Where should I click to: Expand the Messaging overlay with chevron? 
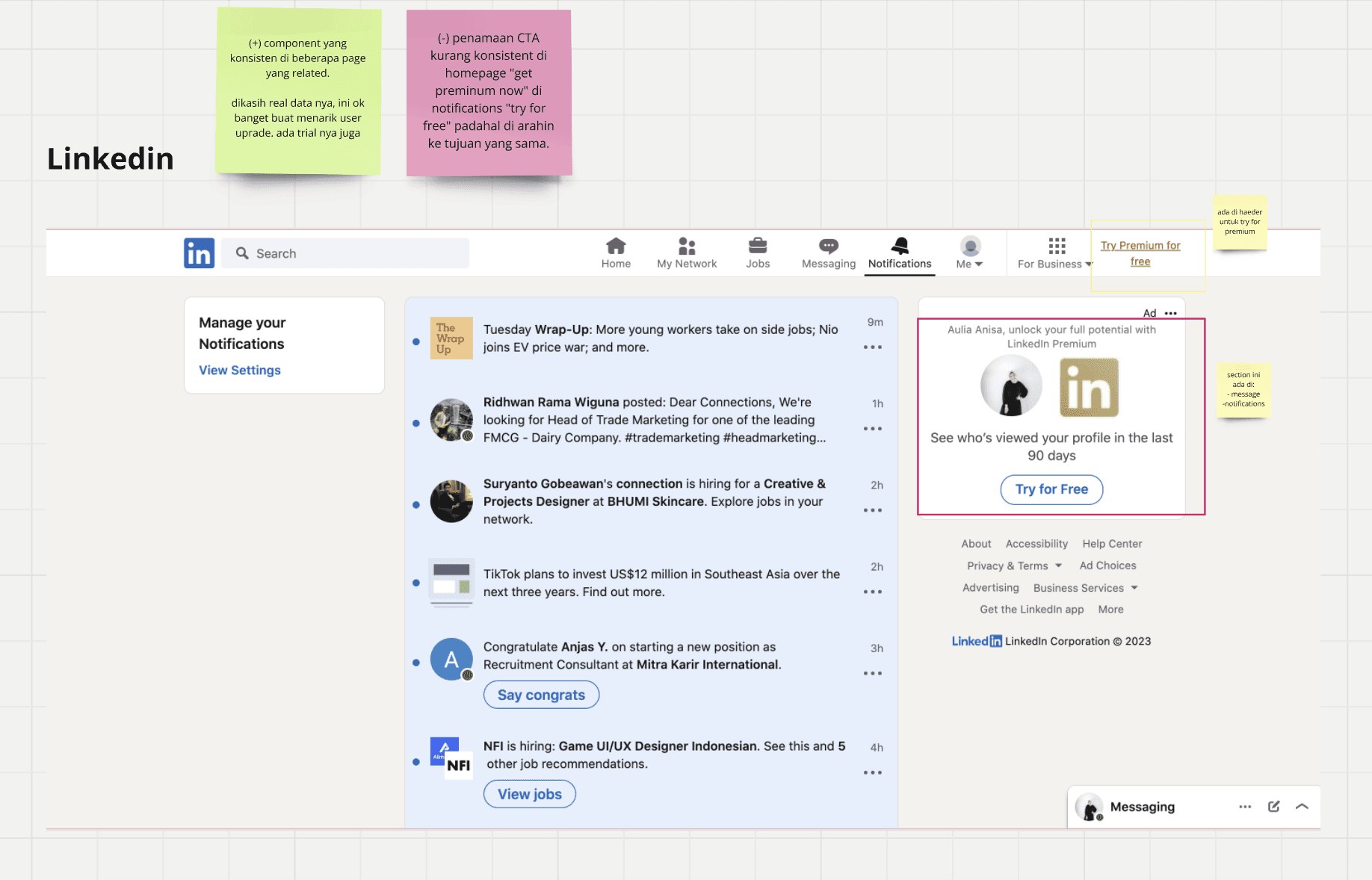1302,807
